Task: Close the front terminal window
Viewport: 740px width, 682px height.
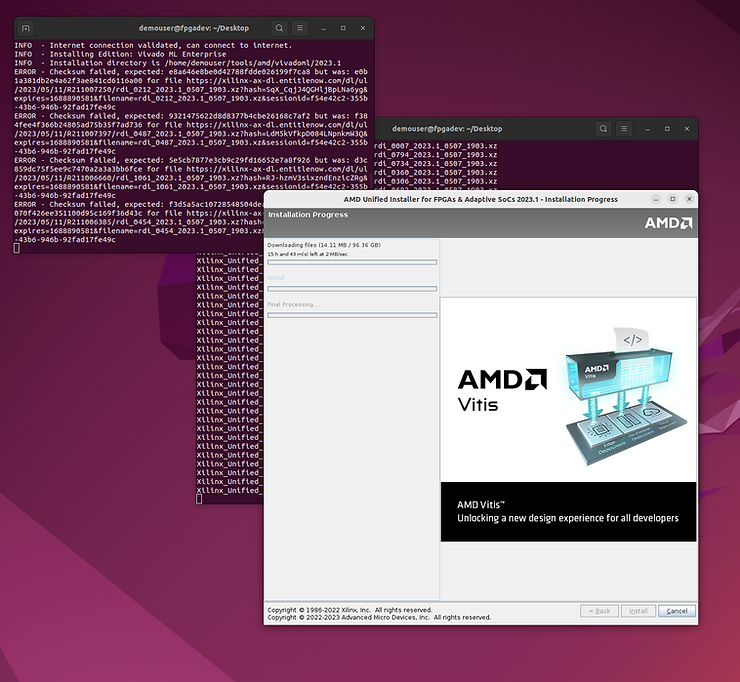Action: pos(362,28)
